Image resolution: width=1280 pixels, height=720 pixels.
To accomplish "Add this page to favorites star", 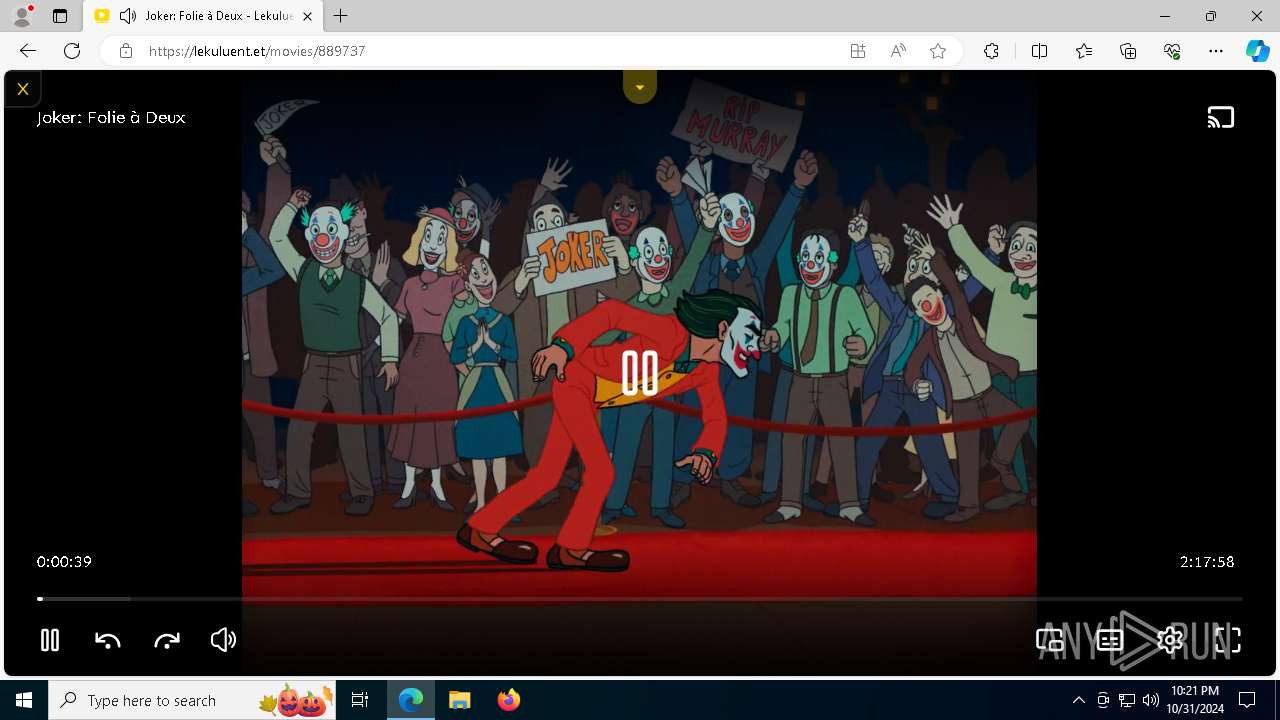I will [x=938, y=51].
